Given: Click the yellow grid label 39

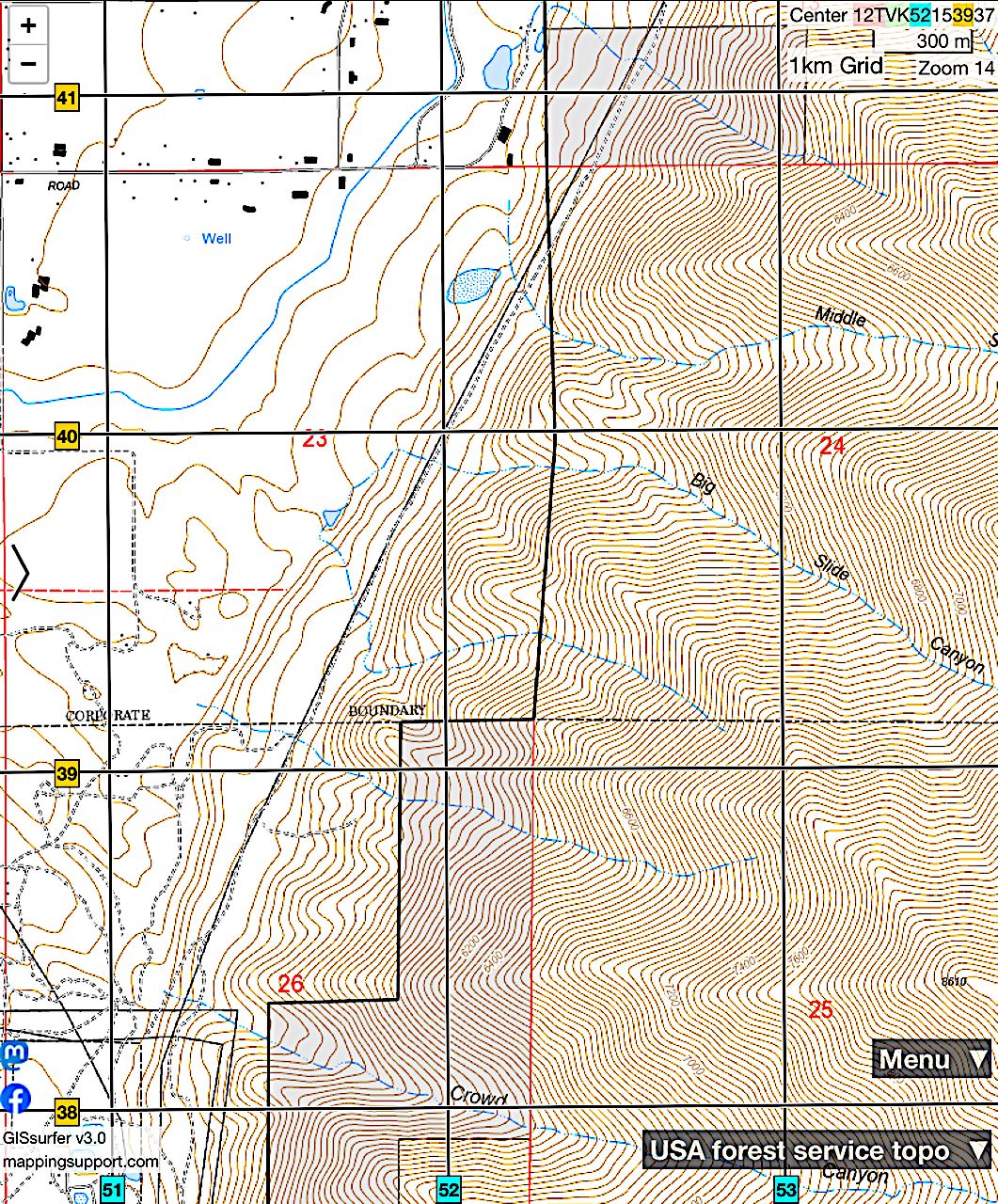Looking at the screenshot, I should point(67,775).
